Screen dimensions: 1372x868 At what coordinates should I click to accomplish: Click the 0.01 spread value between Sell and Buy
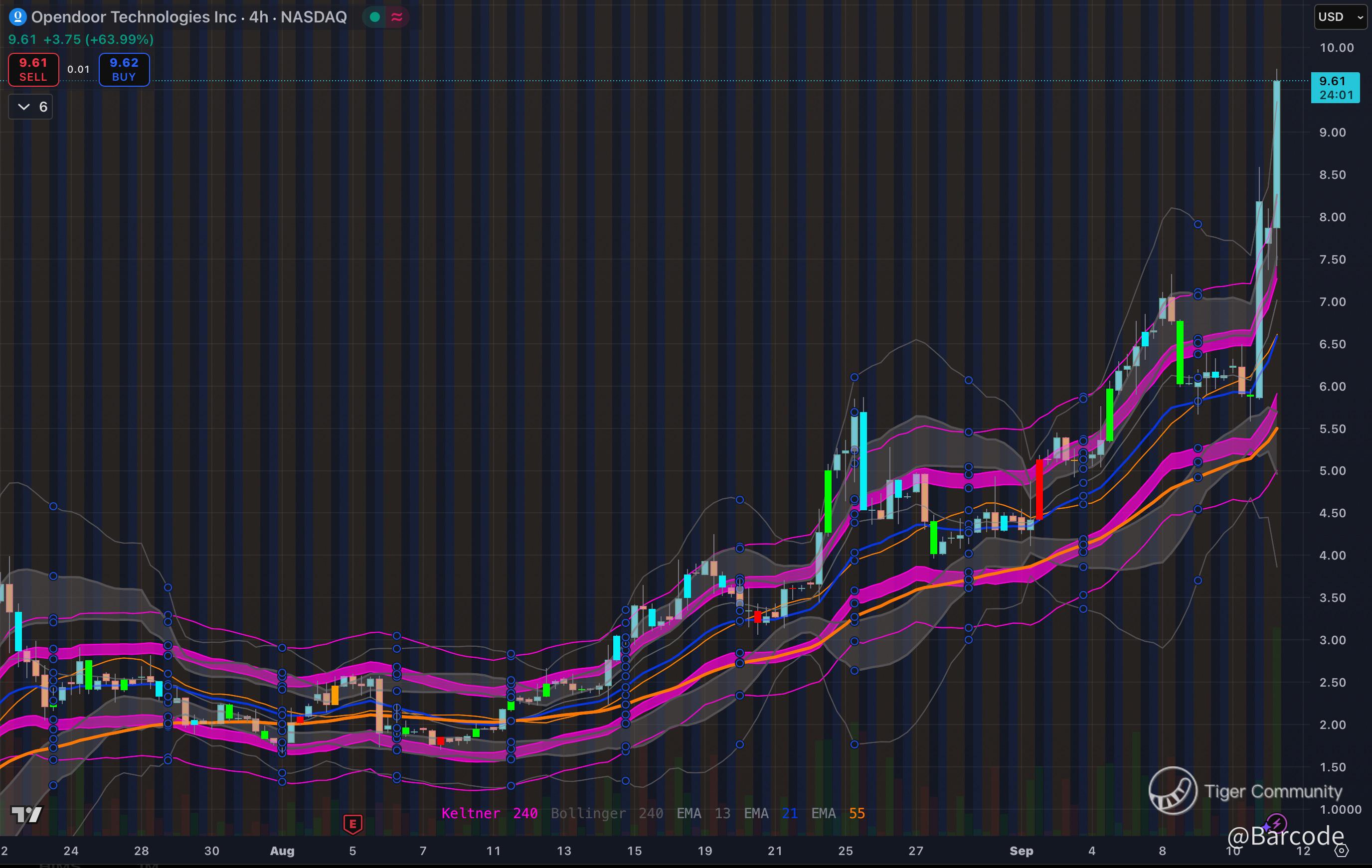79,69
